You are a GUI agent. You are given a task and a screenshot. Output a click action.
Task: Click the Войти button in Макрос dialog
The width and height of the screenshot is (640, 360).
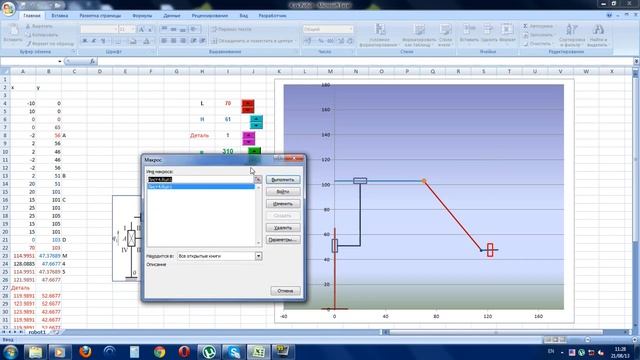283,191
